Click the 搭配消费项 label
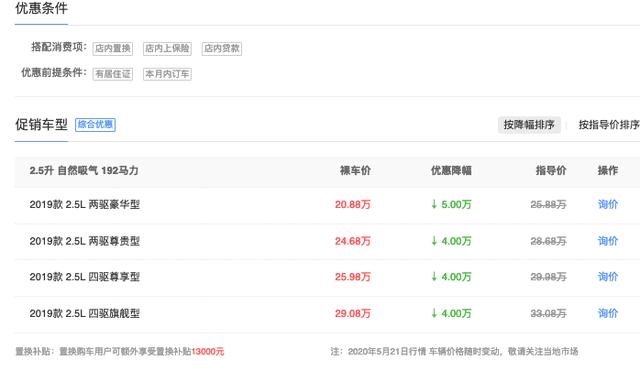The width and height of the screenshot is (640, 371). click(59, 47)
